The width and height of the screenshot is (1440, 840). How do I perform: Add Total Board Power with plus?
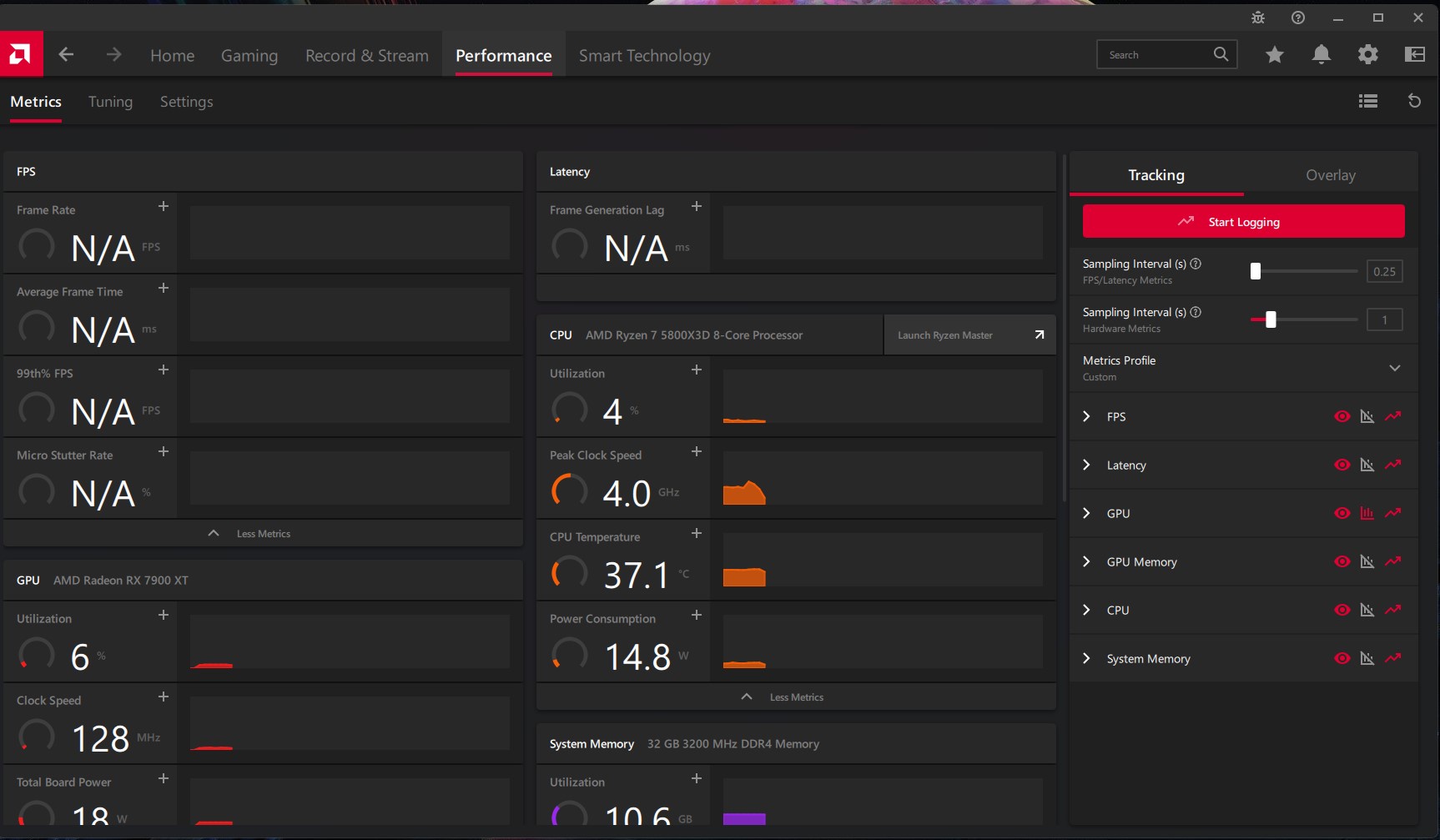point(164,778)
